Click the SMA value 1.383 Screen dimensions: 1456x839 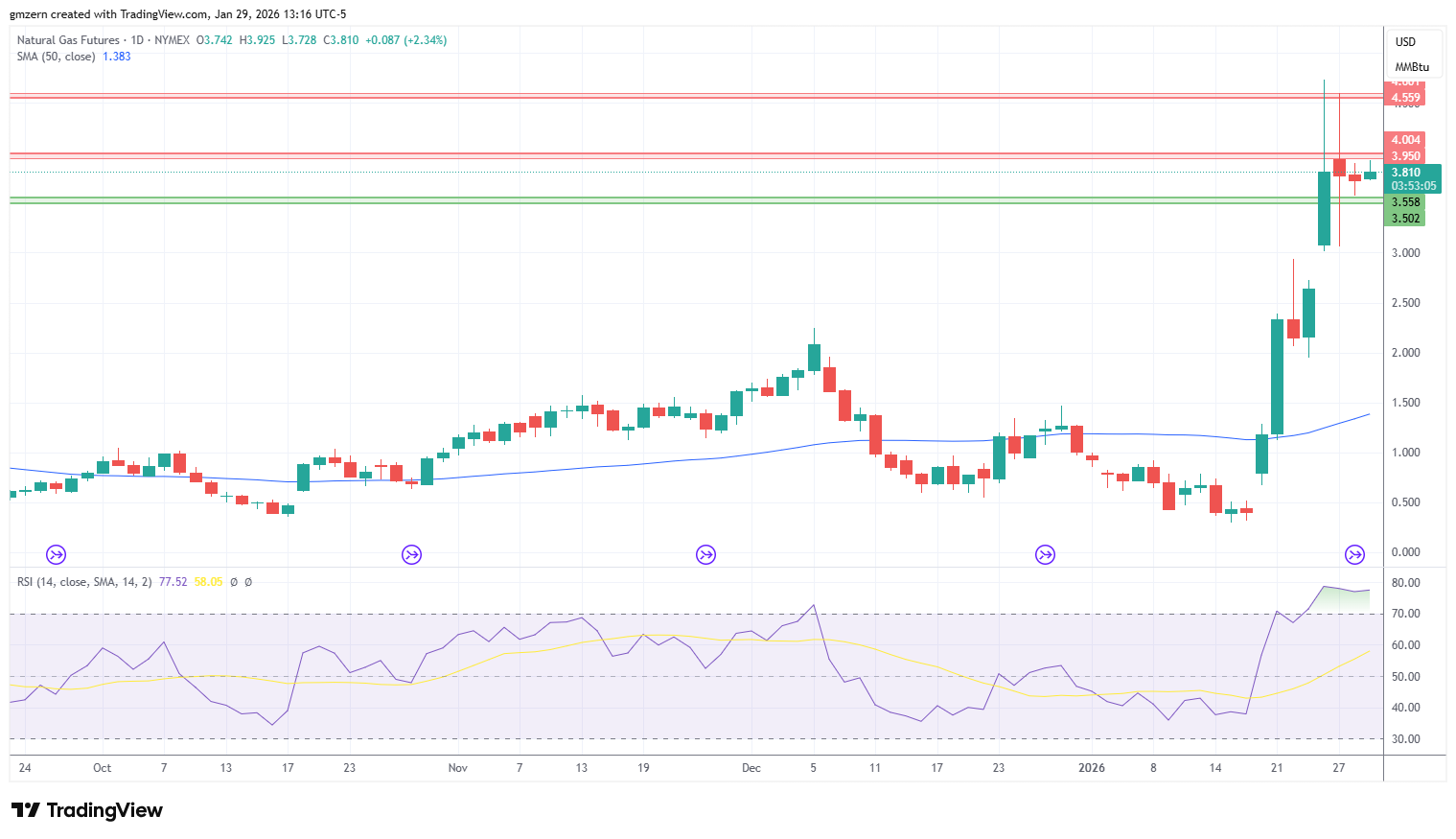pyautogui.click(x=117, y=57)
